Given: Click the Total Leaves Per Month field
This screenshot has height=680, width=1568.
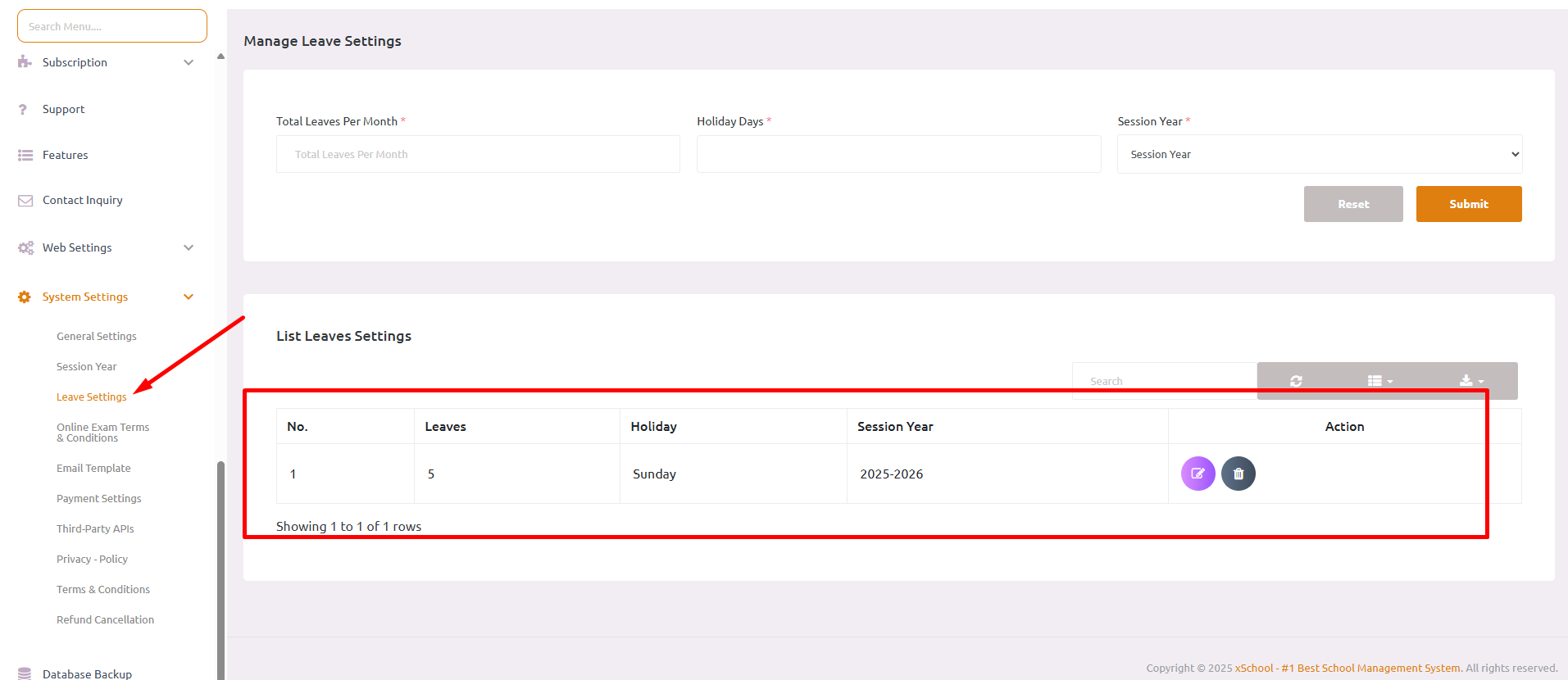Looking at the screenshot, I should pyautogui.click(x=478, y=154).
